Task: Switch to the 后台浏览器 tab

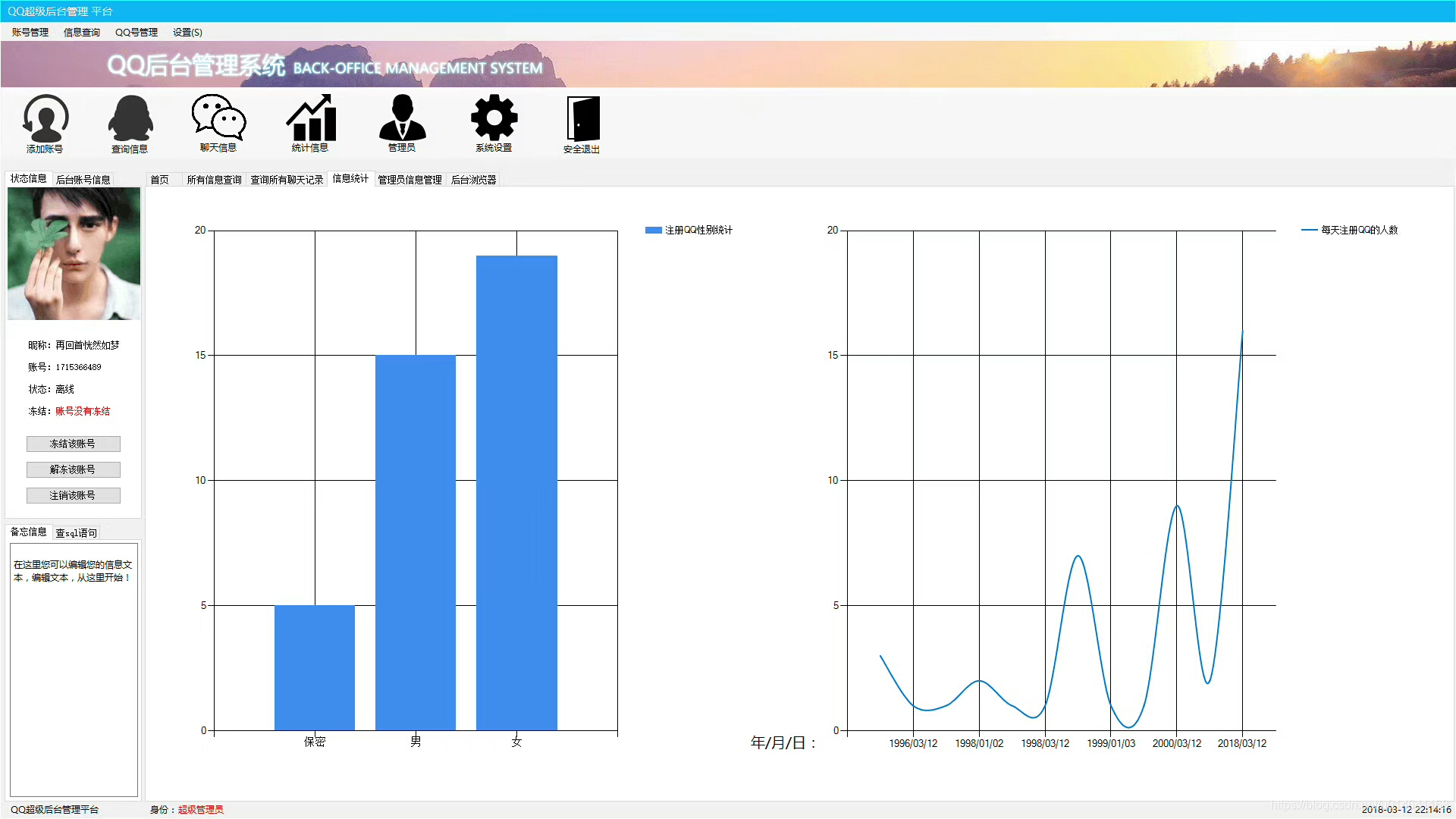Action: [x=473, y=180]
